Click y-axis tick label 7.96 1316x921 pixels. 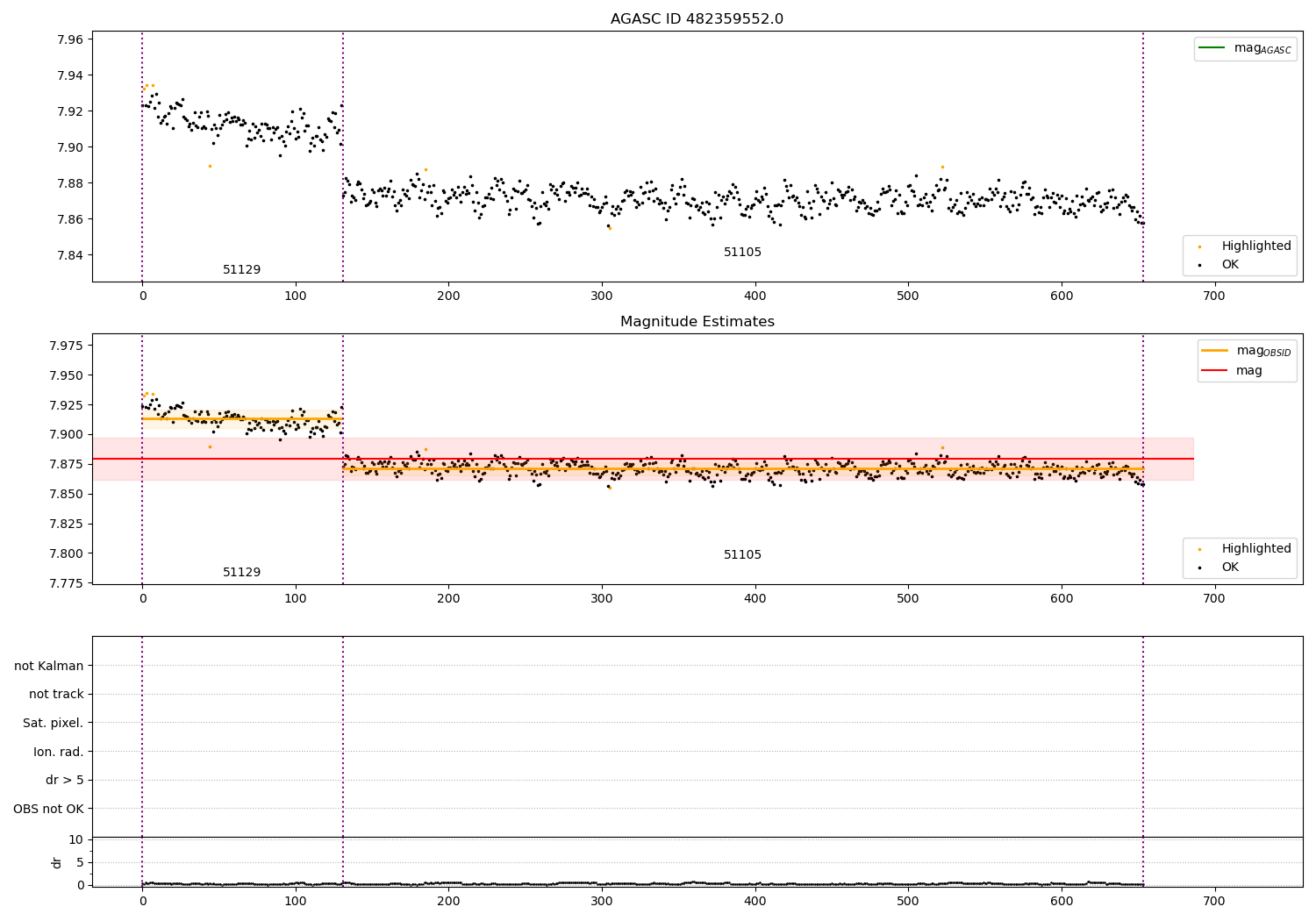pos(69,39)
